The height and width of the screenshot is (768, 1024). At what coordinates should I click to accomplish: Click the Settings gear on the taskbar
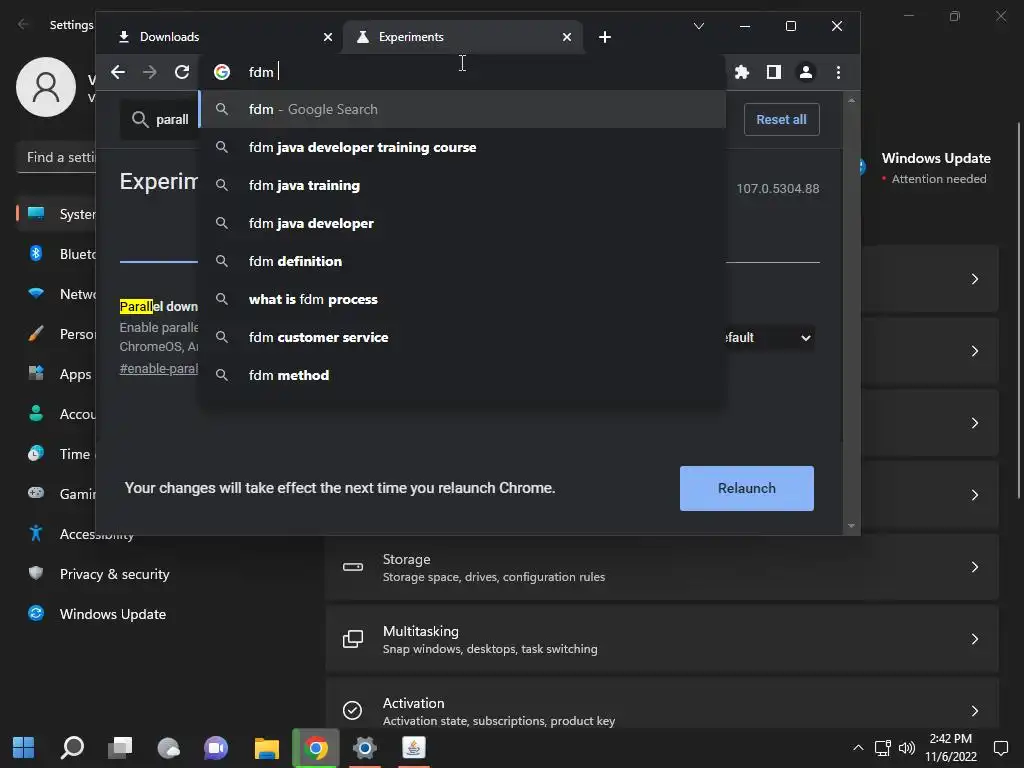click(x=364, y=748)
